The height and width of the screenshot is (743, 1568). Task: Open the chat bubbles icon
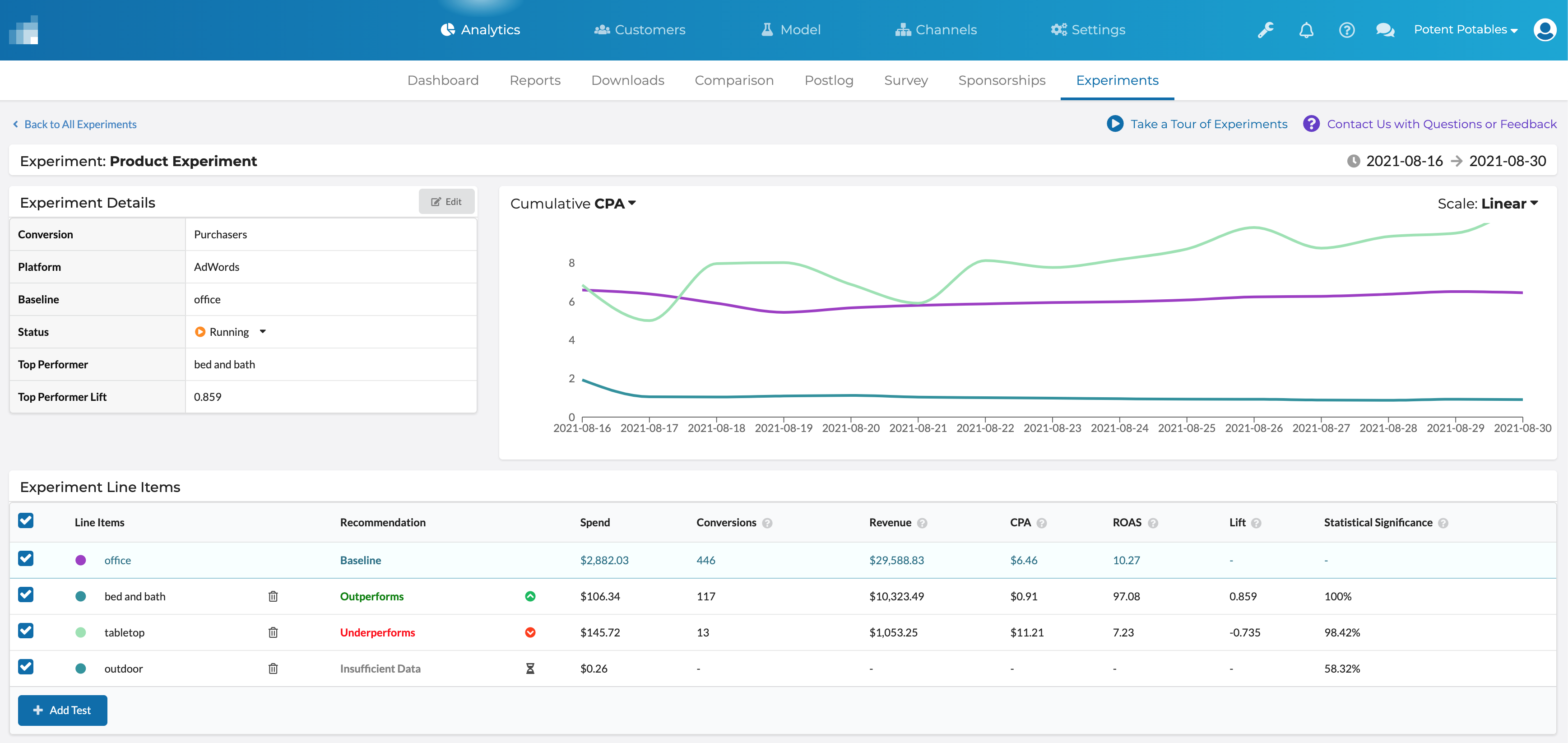pyautogui.click(x=1385, y=30)
